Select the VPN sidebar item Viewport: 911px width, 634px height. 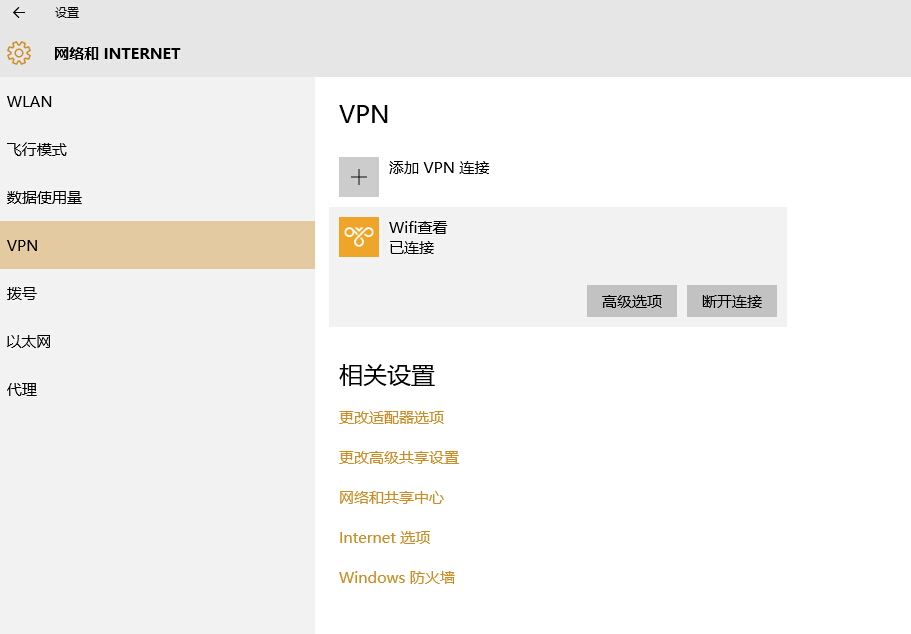point(157,245)
